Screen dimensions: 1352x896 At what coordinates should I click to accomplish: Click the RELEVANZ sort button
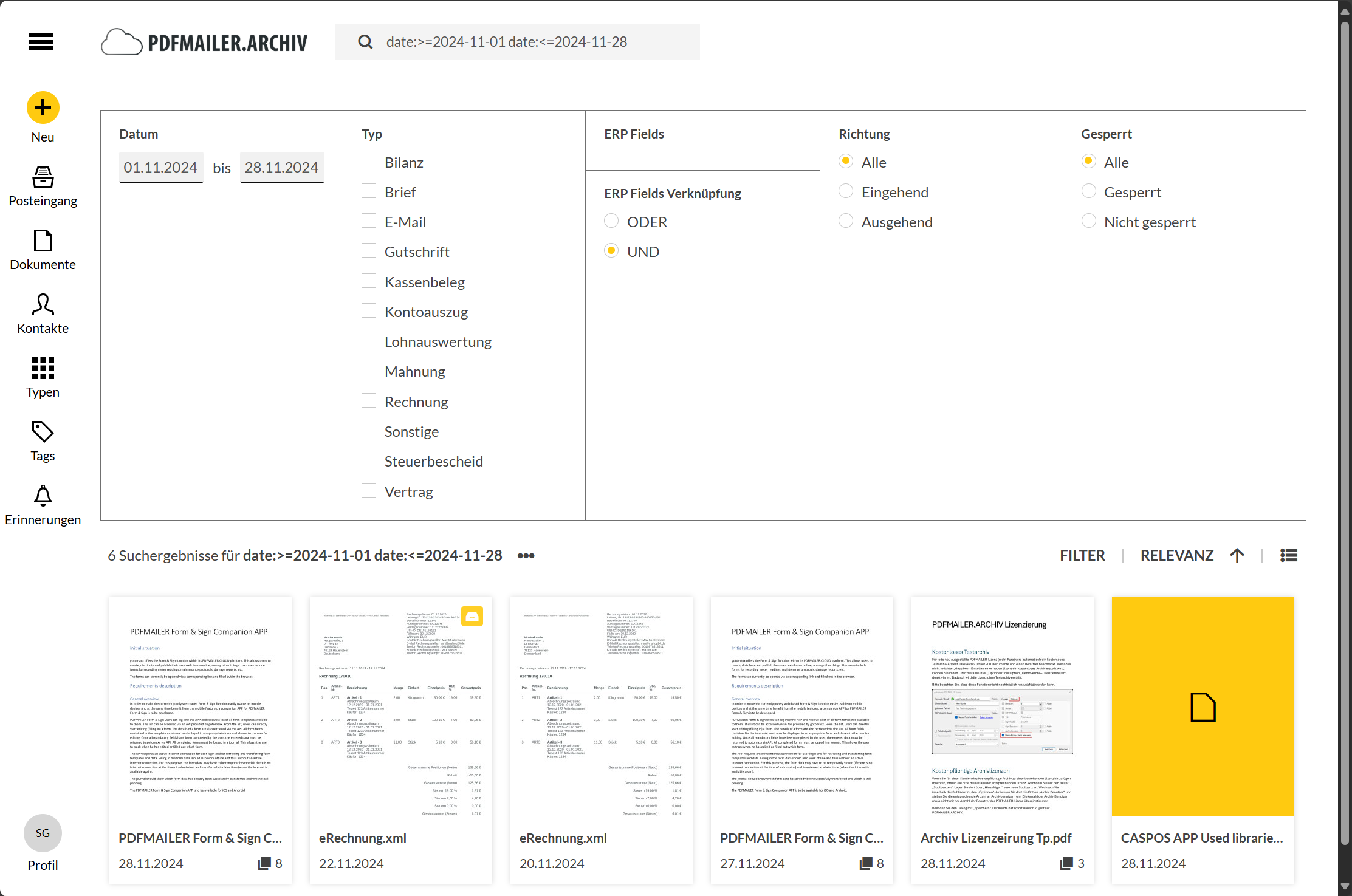pyautogui.click(x=1177, y=555)
